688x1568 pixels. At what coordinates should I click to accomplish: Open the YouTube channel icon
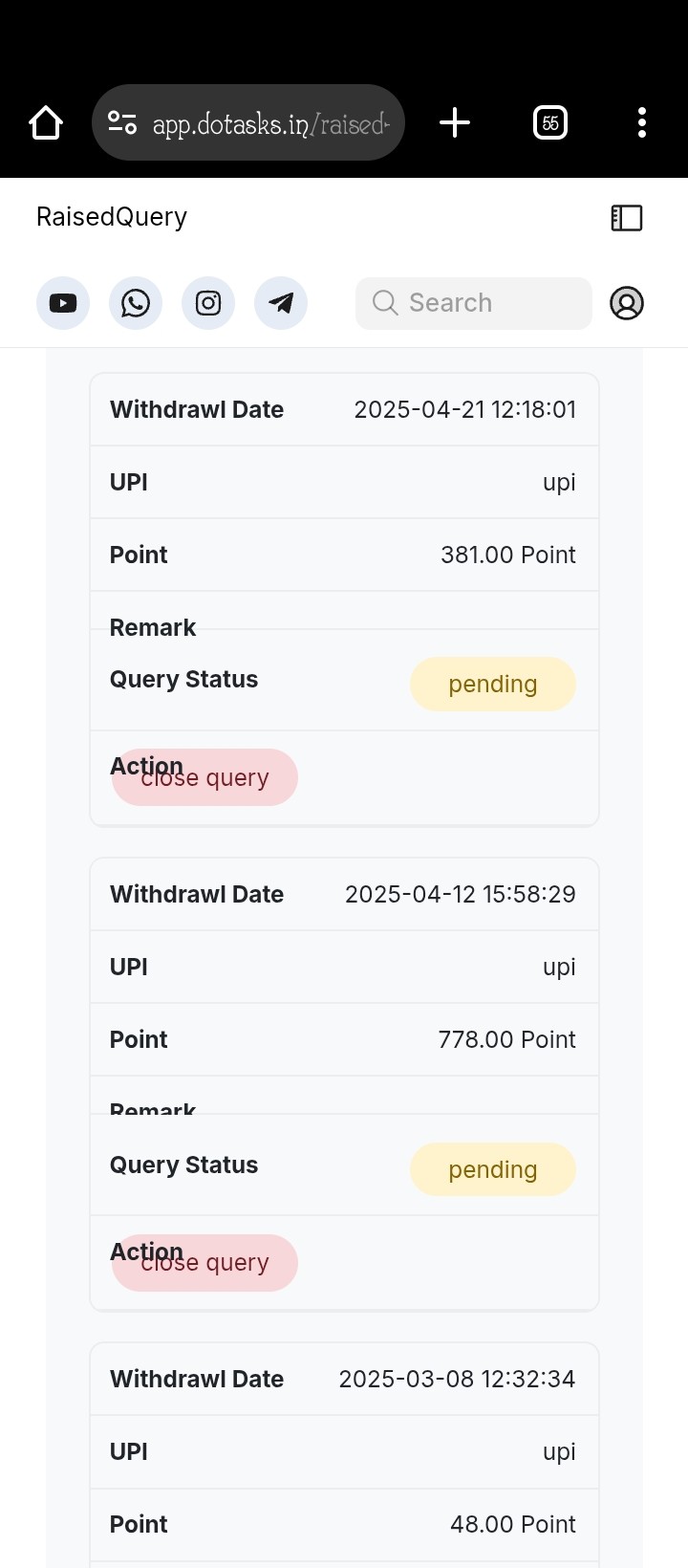point(63,303)
